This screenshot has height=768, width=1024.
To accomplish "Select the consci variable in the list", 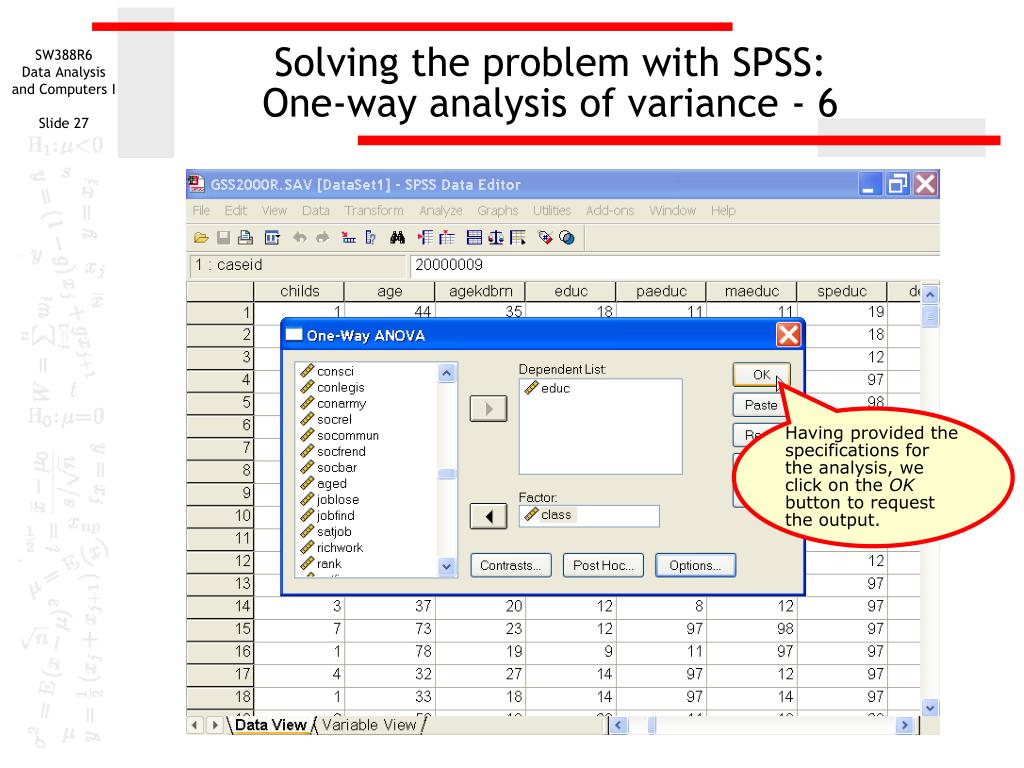I will [327, 371].
